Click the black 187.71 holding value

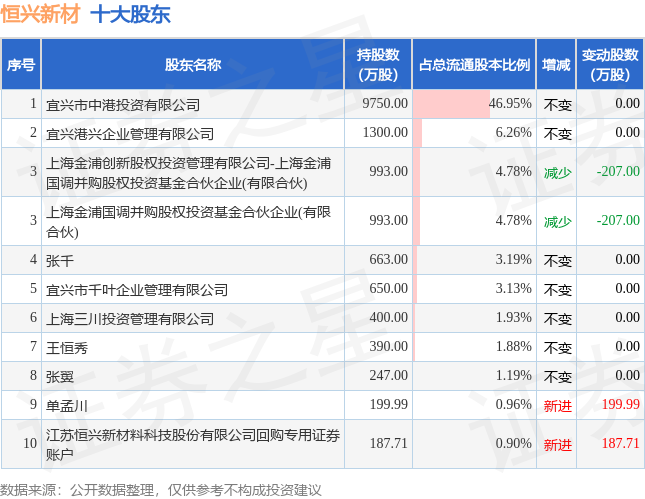coord(388,443)
